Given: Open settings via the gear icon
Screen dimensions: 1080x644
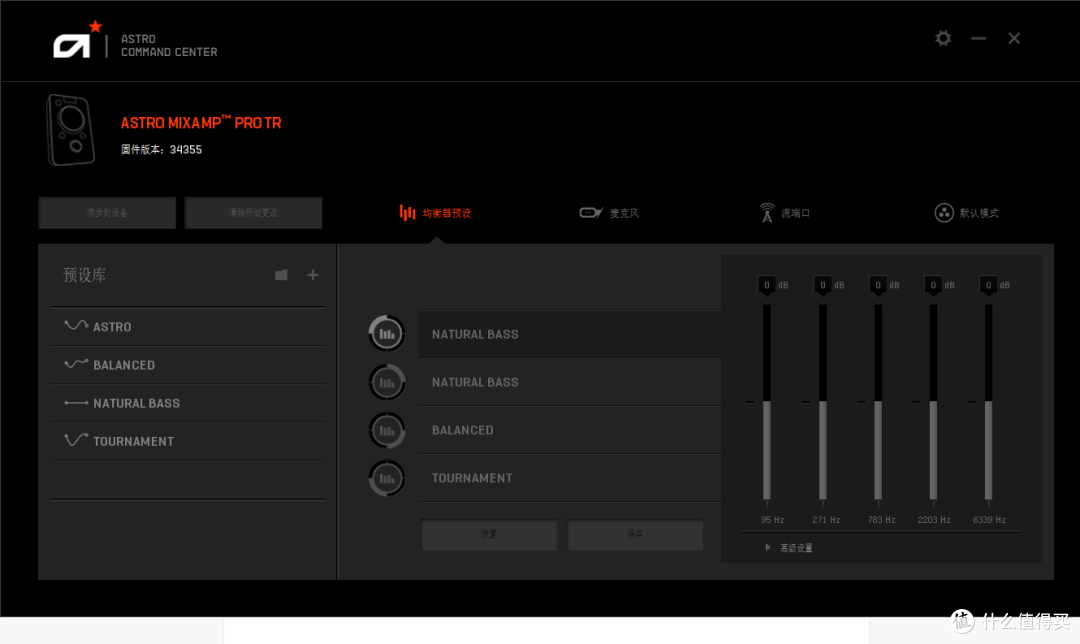Looking at the screenshot, I should pyautogui.click(x=943, y=39).
